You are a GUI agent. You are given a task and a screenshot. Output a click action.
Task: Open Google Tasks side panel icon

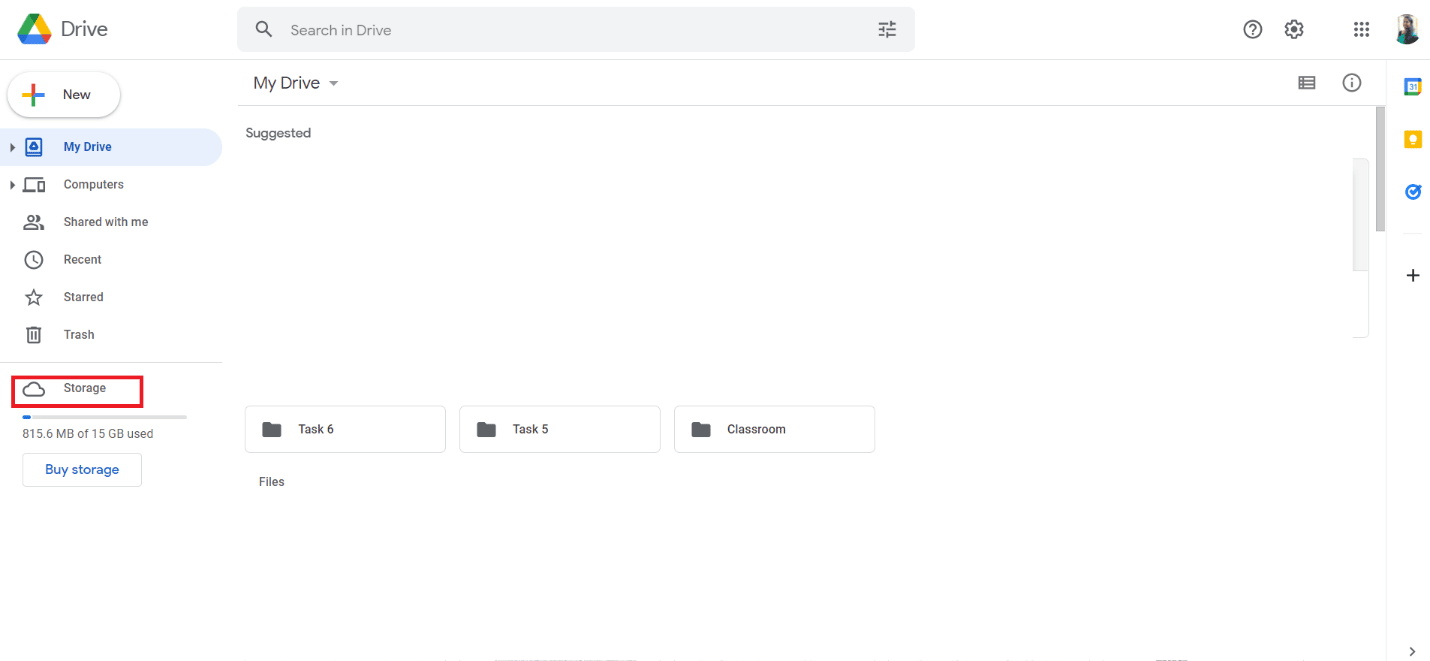click(x=1413, y=191)
